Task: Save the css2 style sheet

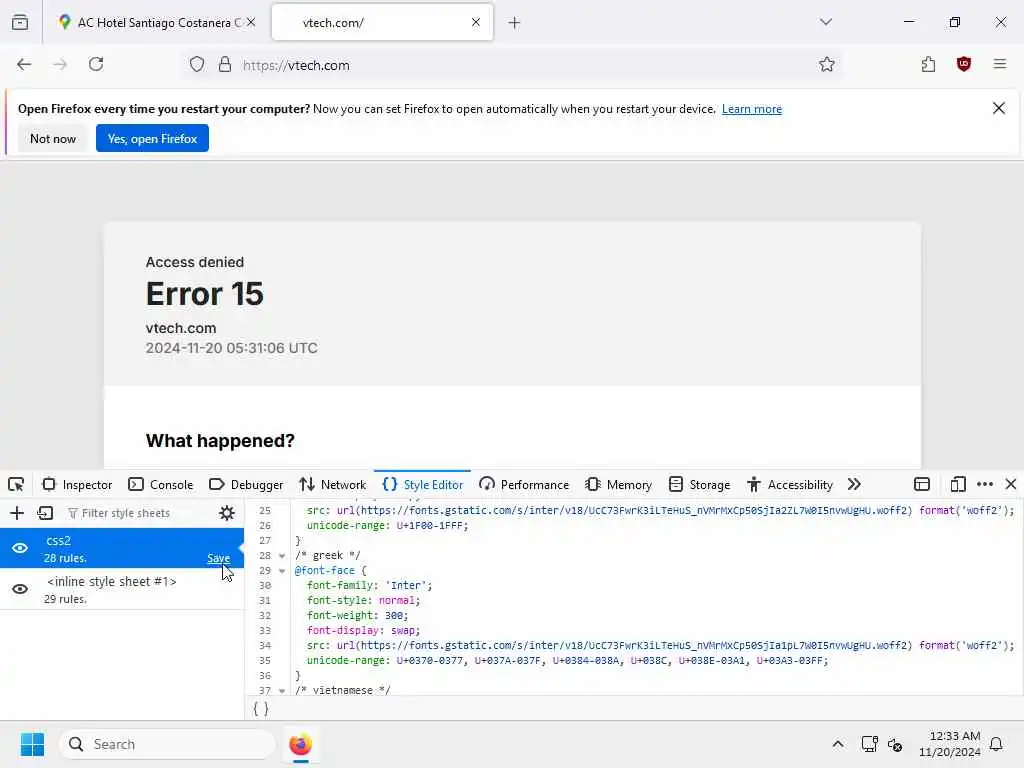Action: click(x=218, y=558)
